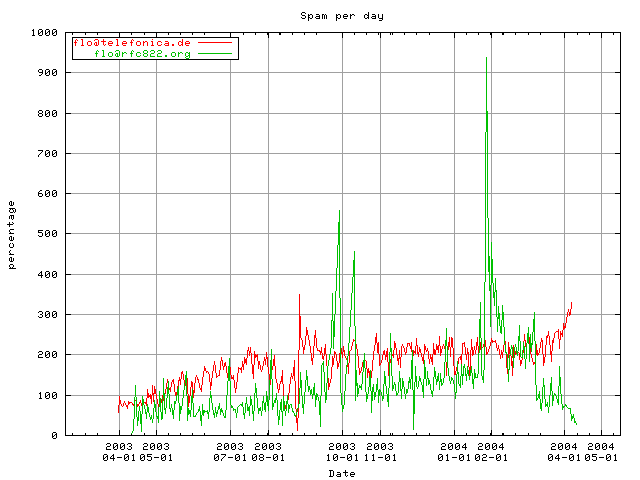
Task: Click the 1000 y-axis tick label
Action: pyautogui.click(x=44, y=33)
